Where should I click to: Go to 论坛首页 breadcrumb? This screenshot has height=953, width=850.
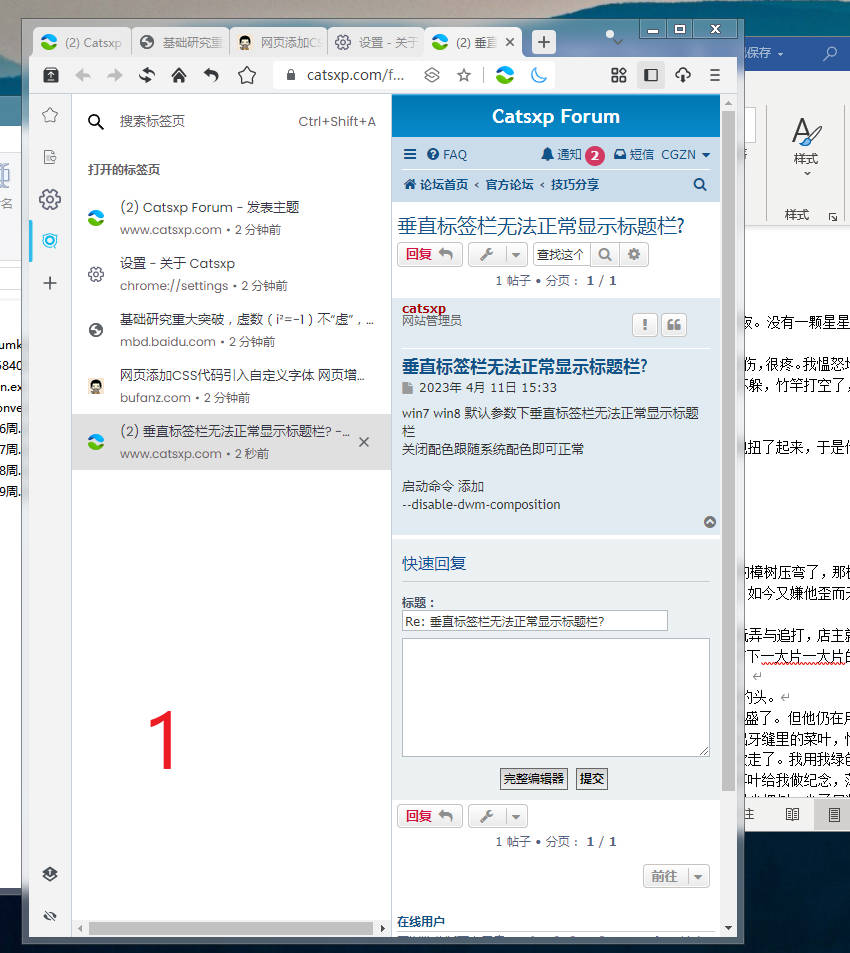(x=436, y=184)
